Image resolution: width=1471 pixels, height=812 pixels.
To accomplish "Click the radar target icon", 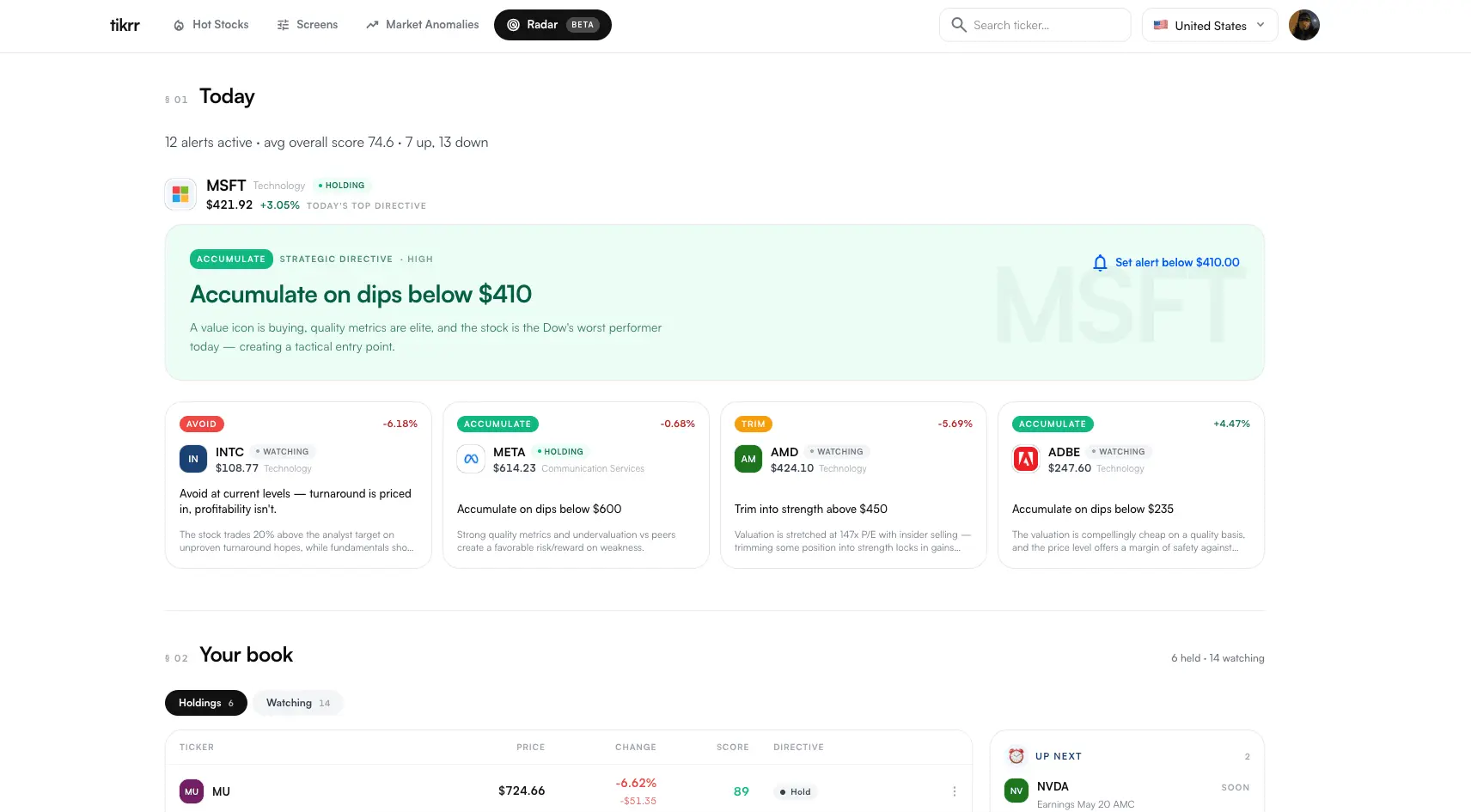I will click(513, 25).
